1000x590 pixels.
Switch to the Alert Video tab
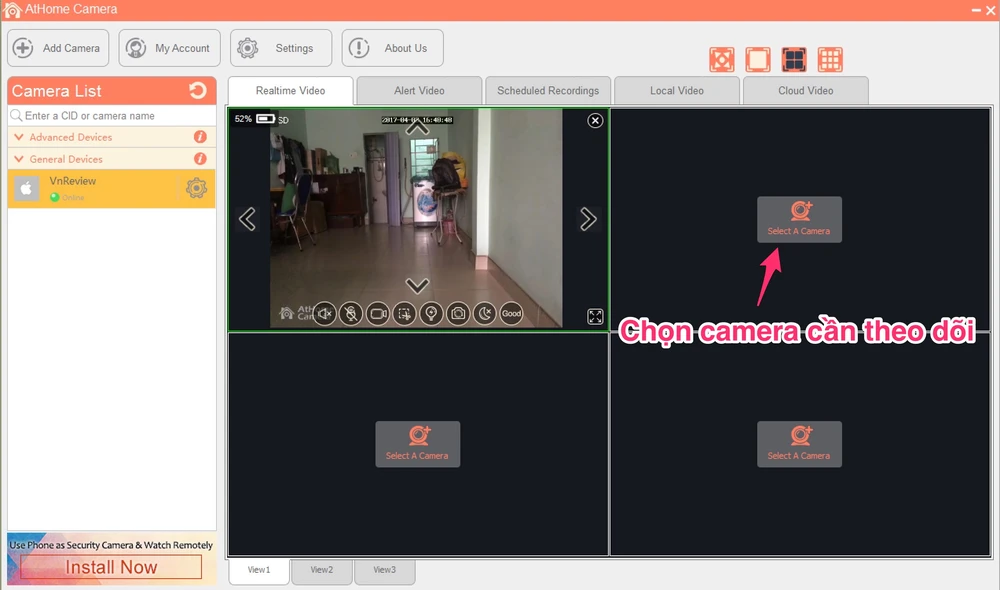[419, 91]
